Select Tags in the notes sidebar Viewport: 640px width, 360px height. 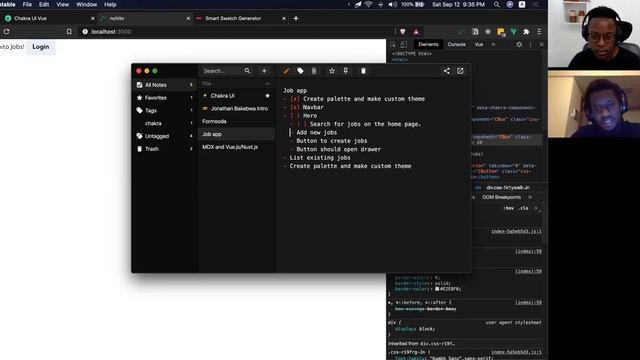point(165,110)
